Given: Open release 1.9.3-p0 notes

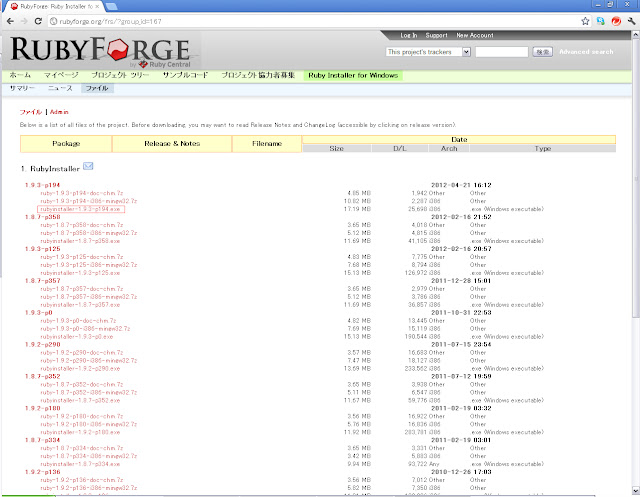Looking at the screenshot, I should click(x=39, y=313).
